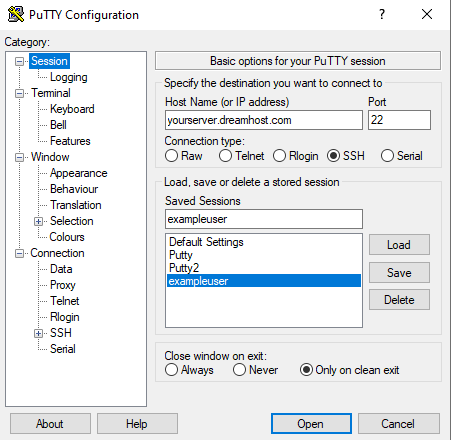Open the Bell category
This screenshot has height=440, width=451.
pos(58,125)
